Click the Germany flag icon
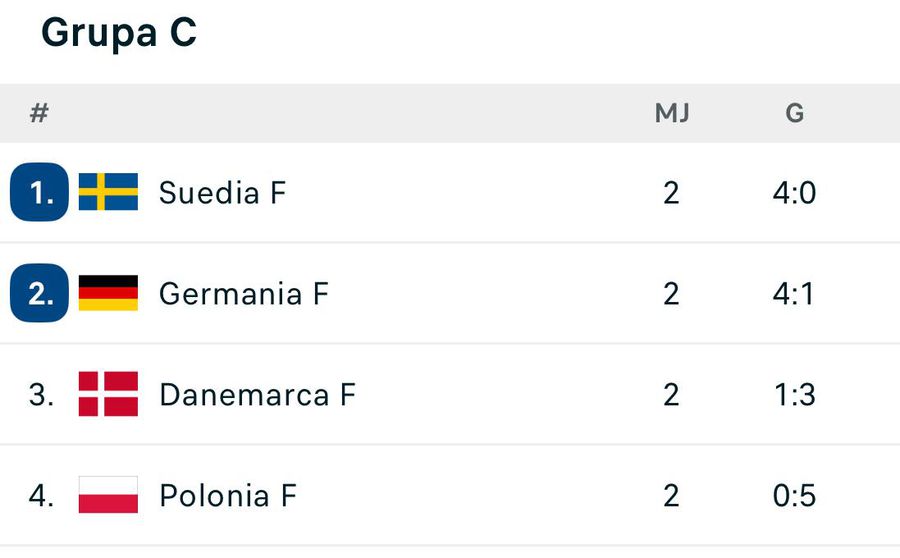Viewport: 900px width, 558px height. tap(108, 293)
